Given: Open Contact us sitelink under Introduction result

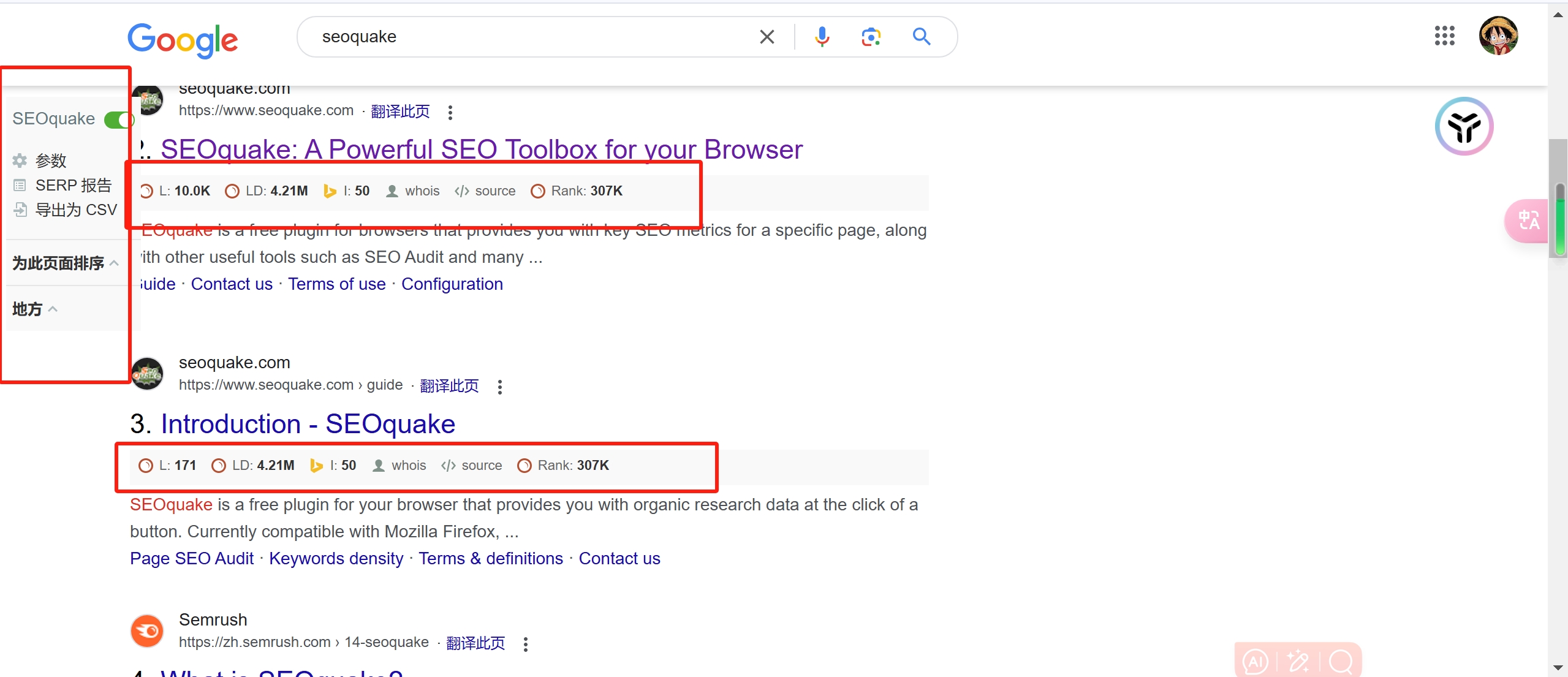Looking at the screenshot, I should click(619, 559).
